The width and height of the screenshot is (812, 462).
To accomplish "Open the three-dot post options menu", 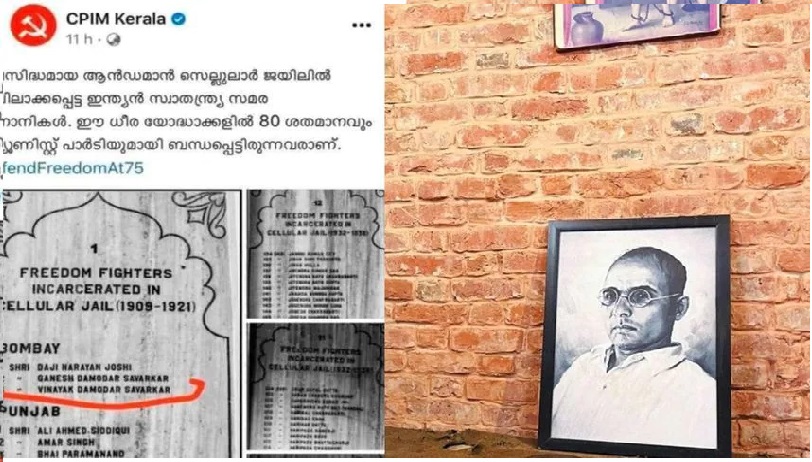I will (361, 25).
